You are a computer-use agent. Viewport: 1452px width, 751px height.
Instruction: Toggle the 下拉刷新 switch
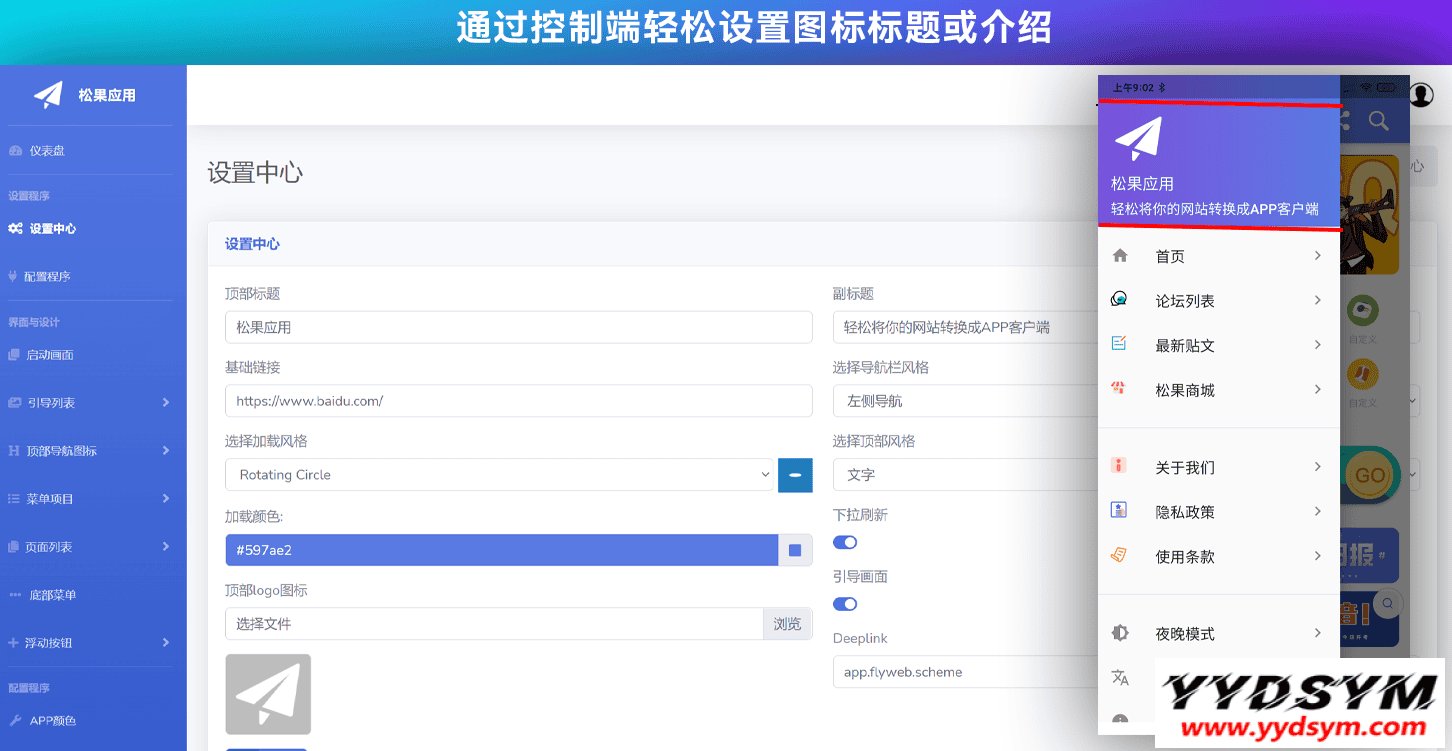click(845, 542)
